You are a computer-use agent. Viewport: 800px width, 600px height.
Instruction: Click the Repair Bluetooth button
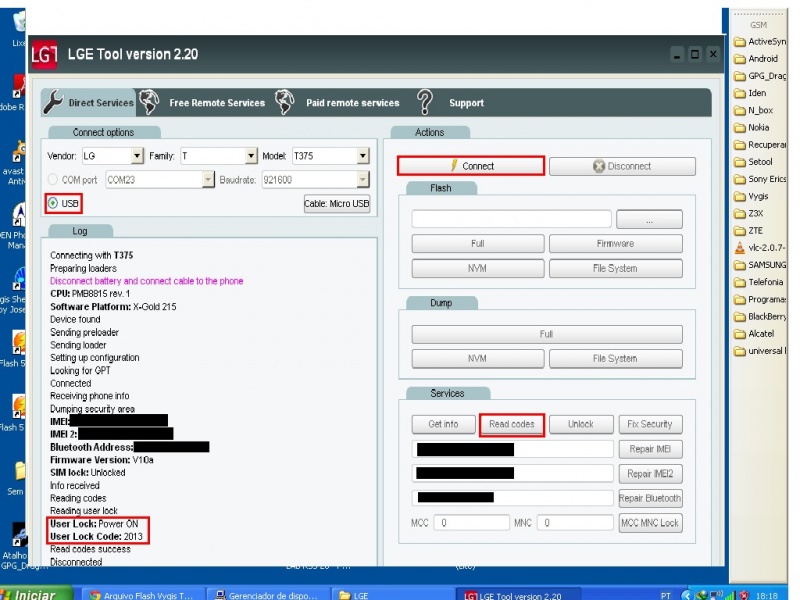pyautogui.click(x=650, y=498)
